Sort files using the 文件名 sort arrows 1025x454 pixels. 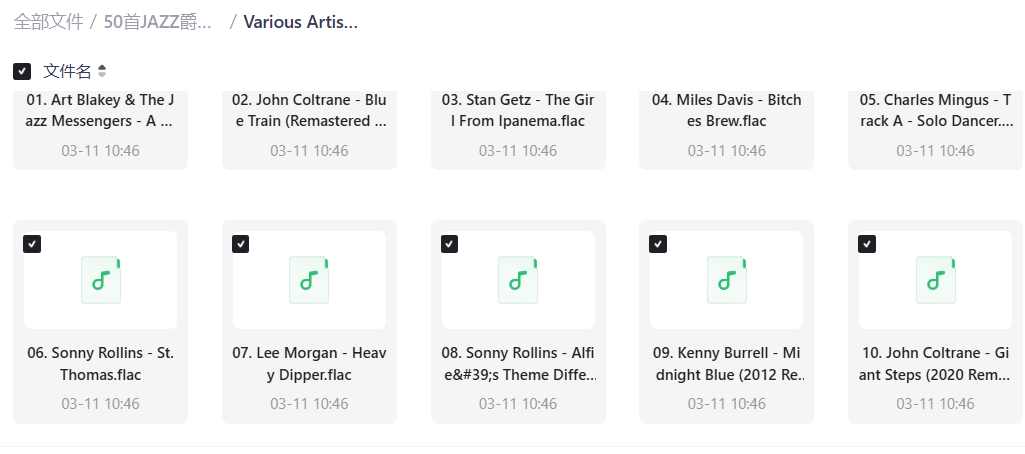pyautogui.click(x=102, y=71)
